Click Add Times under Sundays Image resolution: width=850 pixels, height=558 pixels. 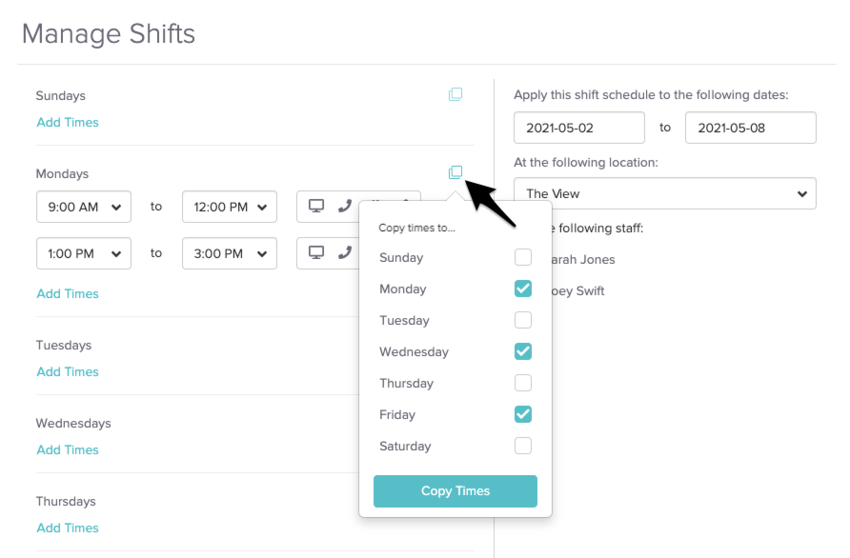tap(68, 122)
